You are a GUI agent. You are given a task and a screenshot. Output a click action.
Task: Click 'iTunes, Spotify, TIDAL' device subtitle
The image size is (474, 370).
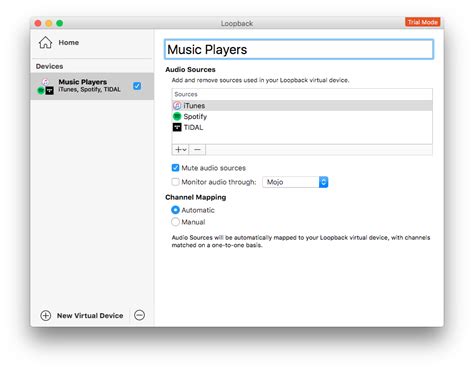[89, 90]
